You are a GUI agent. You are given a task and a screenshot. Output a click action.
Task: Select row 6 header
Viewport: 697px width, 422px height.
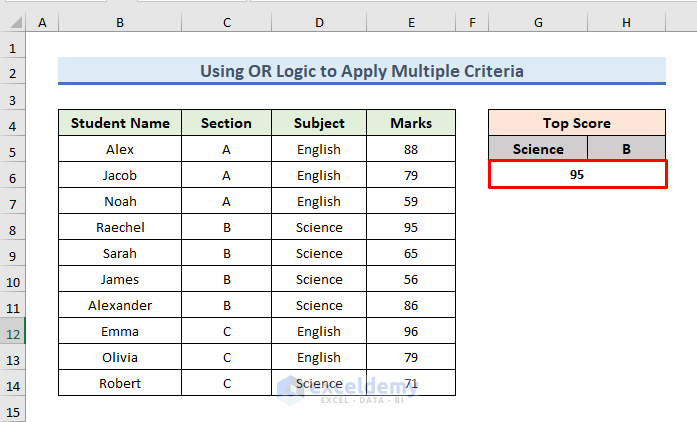tap(13, 175)
